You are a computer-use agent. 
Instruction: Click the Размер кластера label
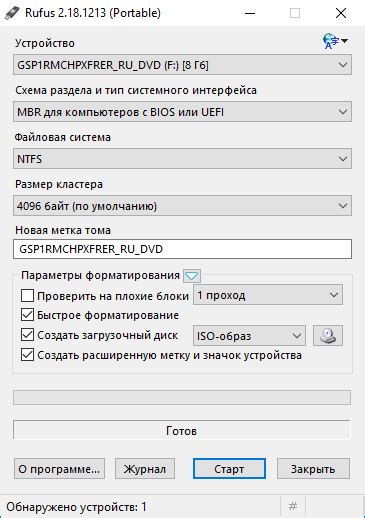pos(59,184)
